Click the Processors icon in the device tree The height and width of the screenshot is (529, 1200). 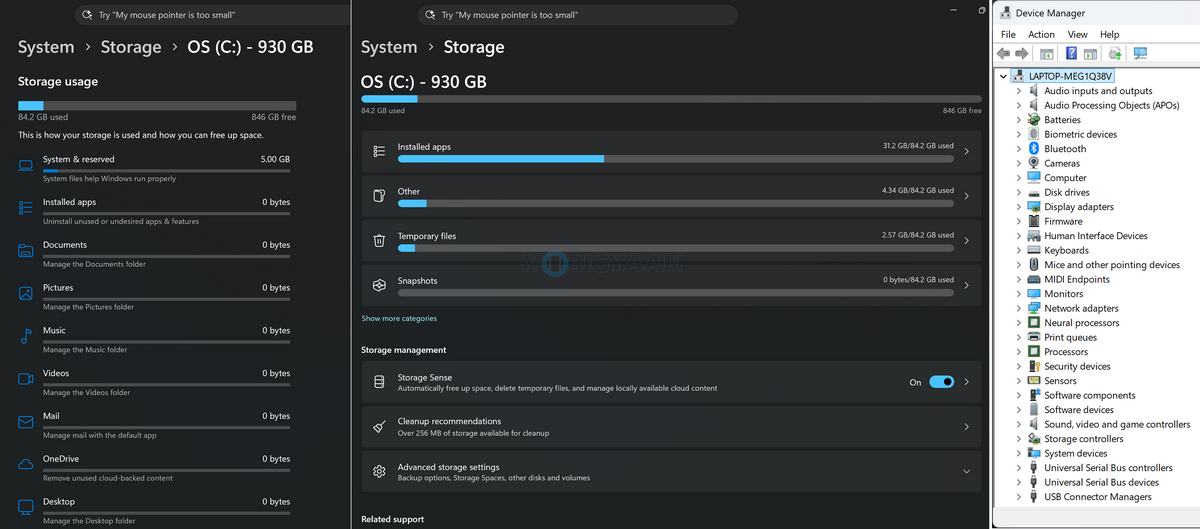pyautogui.click(x=1034, y=352)
